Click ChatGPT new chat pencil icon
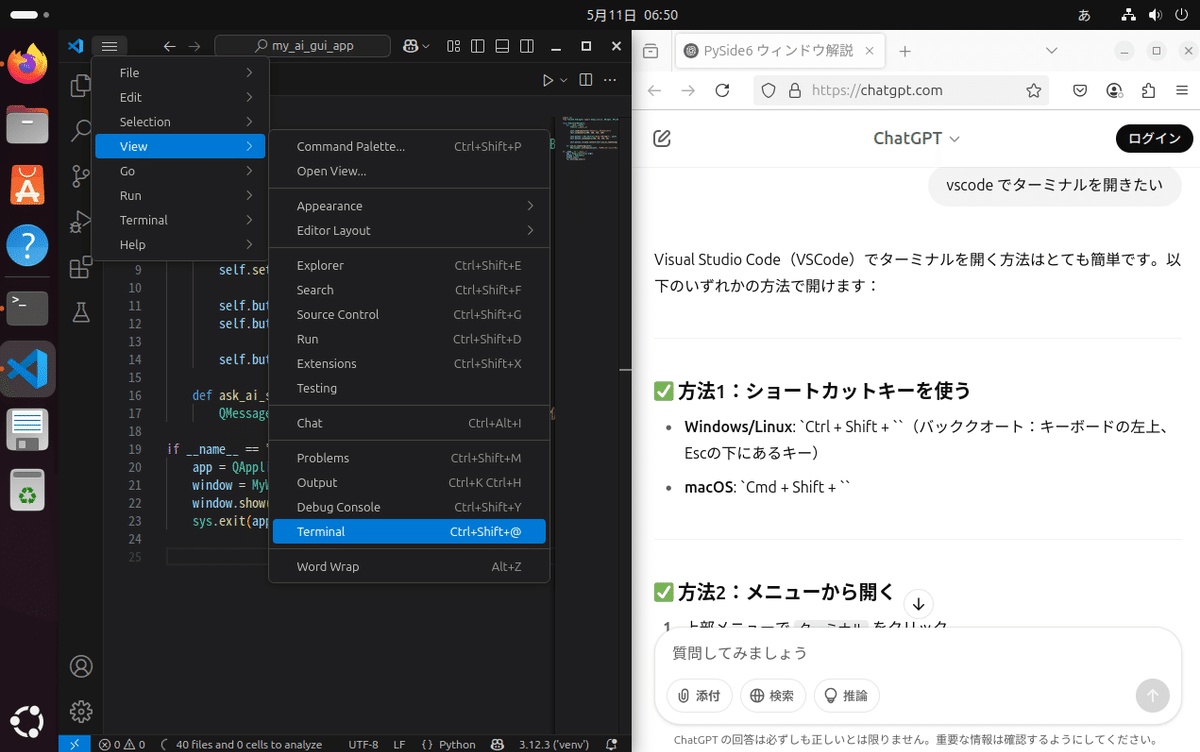Viewport: 1200px width, 752px height. [661, 138]
